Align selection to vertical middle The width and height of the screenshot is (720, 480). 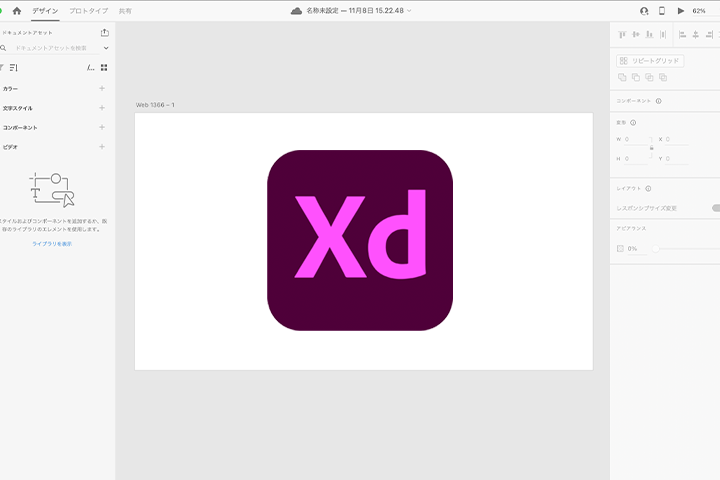[x=636, y=34]
